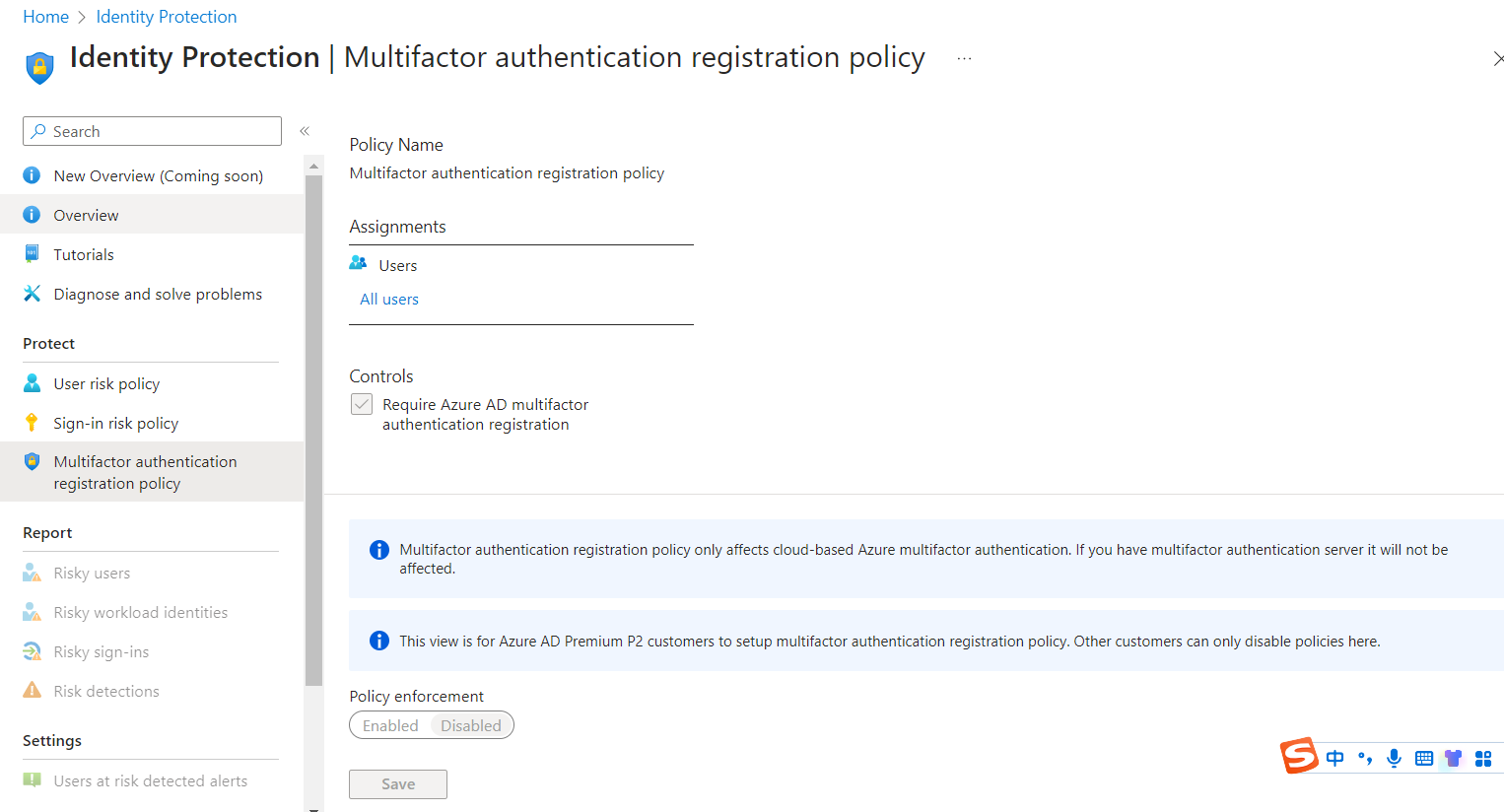
Task: Click the Users at risk alerts icon
Action: pos(32,780)
